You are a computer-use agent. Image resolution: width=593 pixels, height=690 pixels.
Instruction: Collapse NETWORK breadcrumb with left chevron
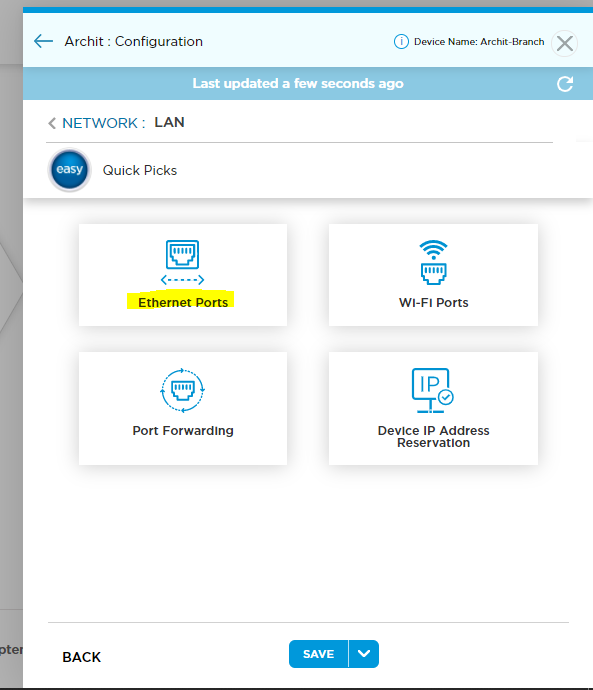coord(52,123)
